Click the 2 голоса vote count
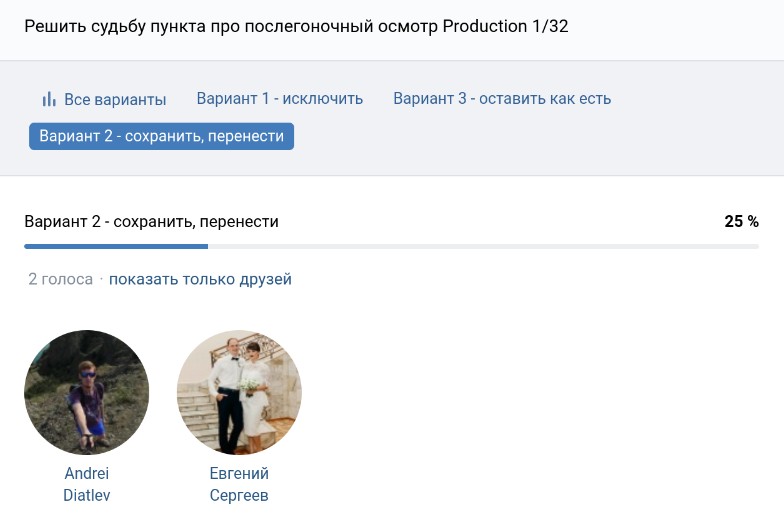784x525 pixels. coord(60,280)
